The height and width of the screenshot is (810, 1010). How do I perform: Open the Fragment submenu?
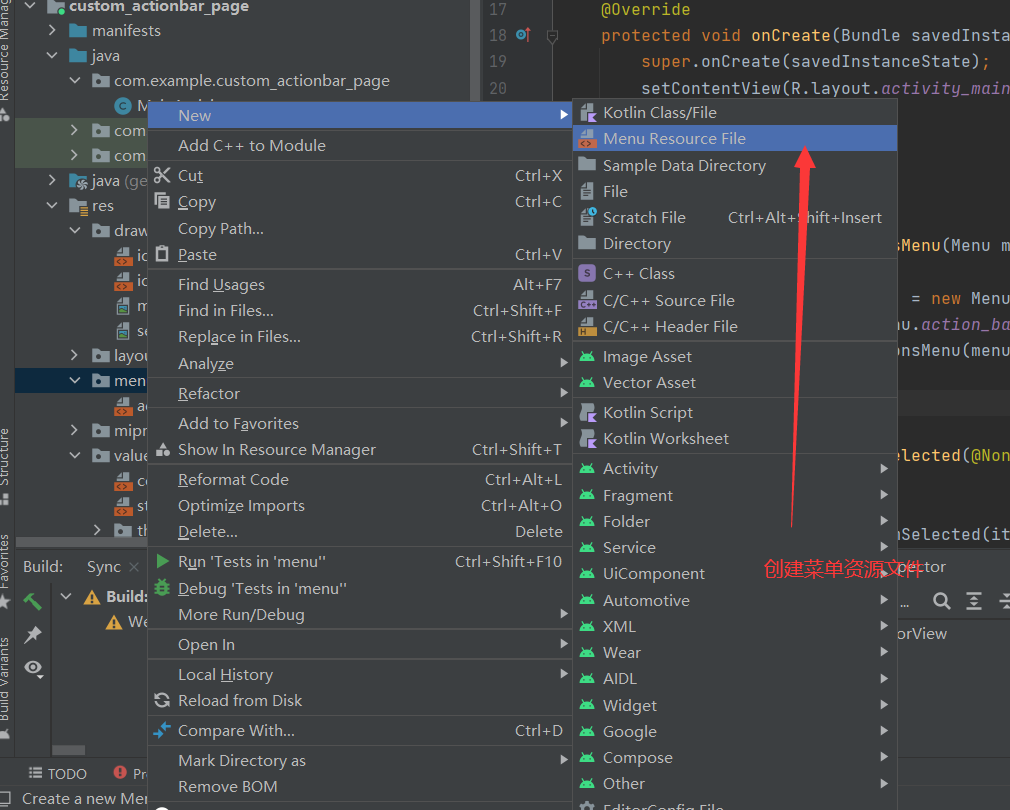click(734, 495)
